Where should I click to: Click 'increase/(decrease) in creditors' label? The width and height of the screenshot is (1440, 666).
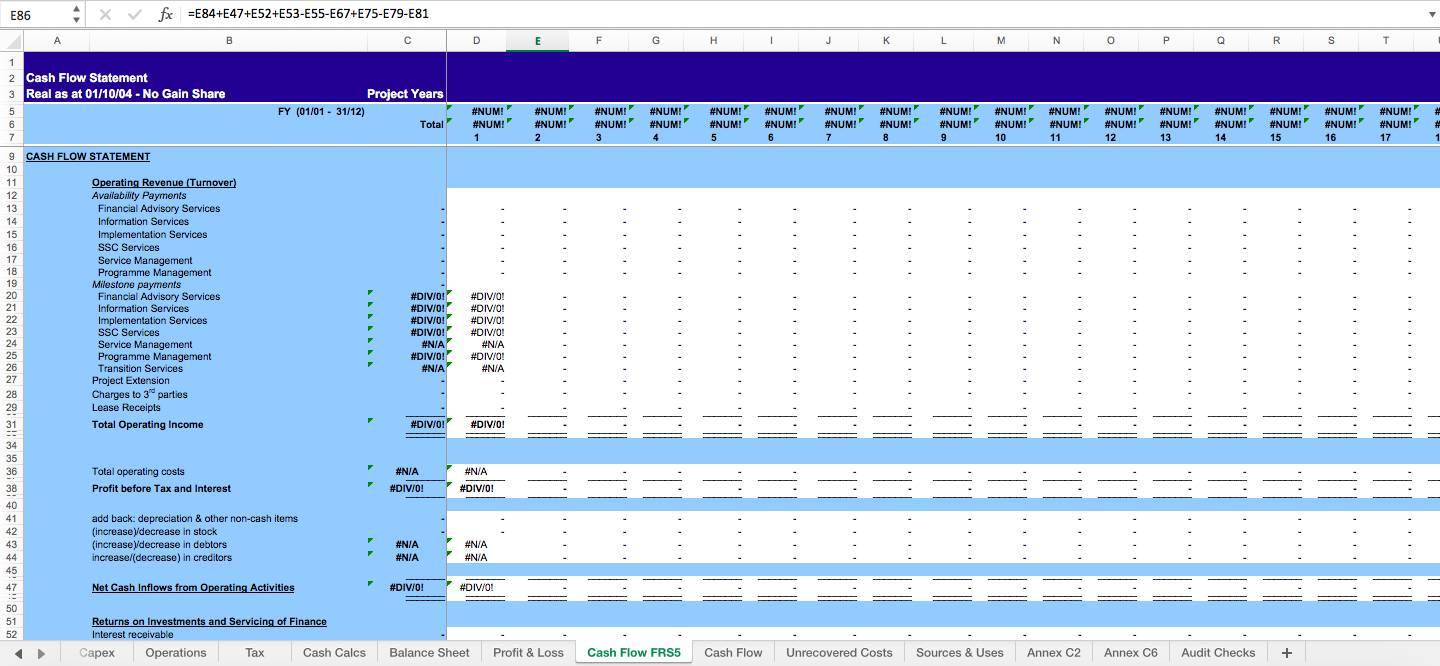(x=161, y=558)
